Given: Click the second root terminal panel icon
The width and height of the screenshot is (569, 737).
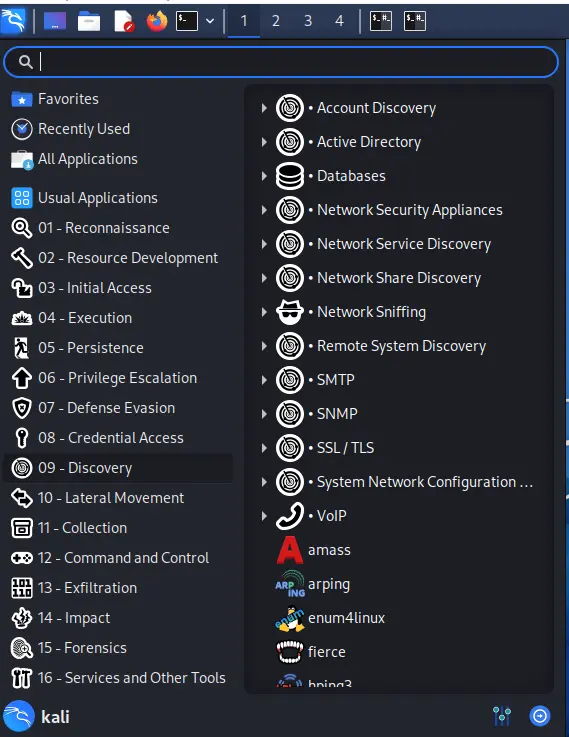Looking at the screenshot, I should coord(415,21).
